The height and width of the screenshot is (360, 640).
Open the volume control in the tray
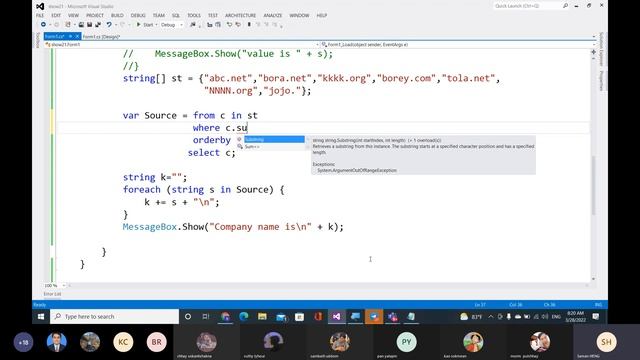[x=545, y=317]
